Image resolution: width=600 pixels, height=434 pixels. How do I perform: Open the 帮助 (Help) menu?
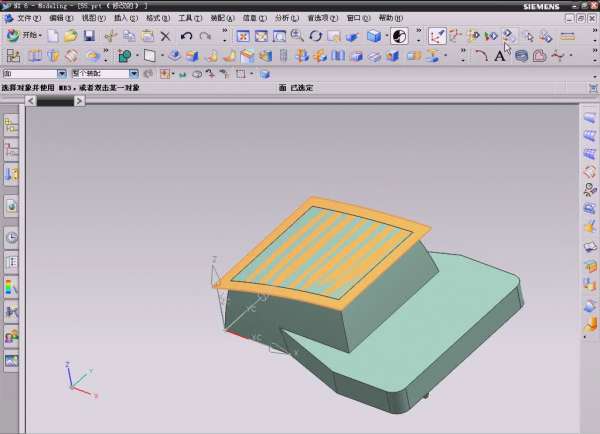386,18
